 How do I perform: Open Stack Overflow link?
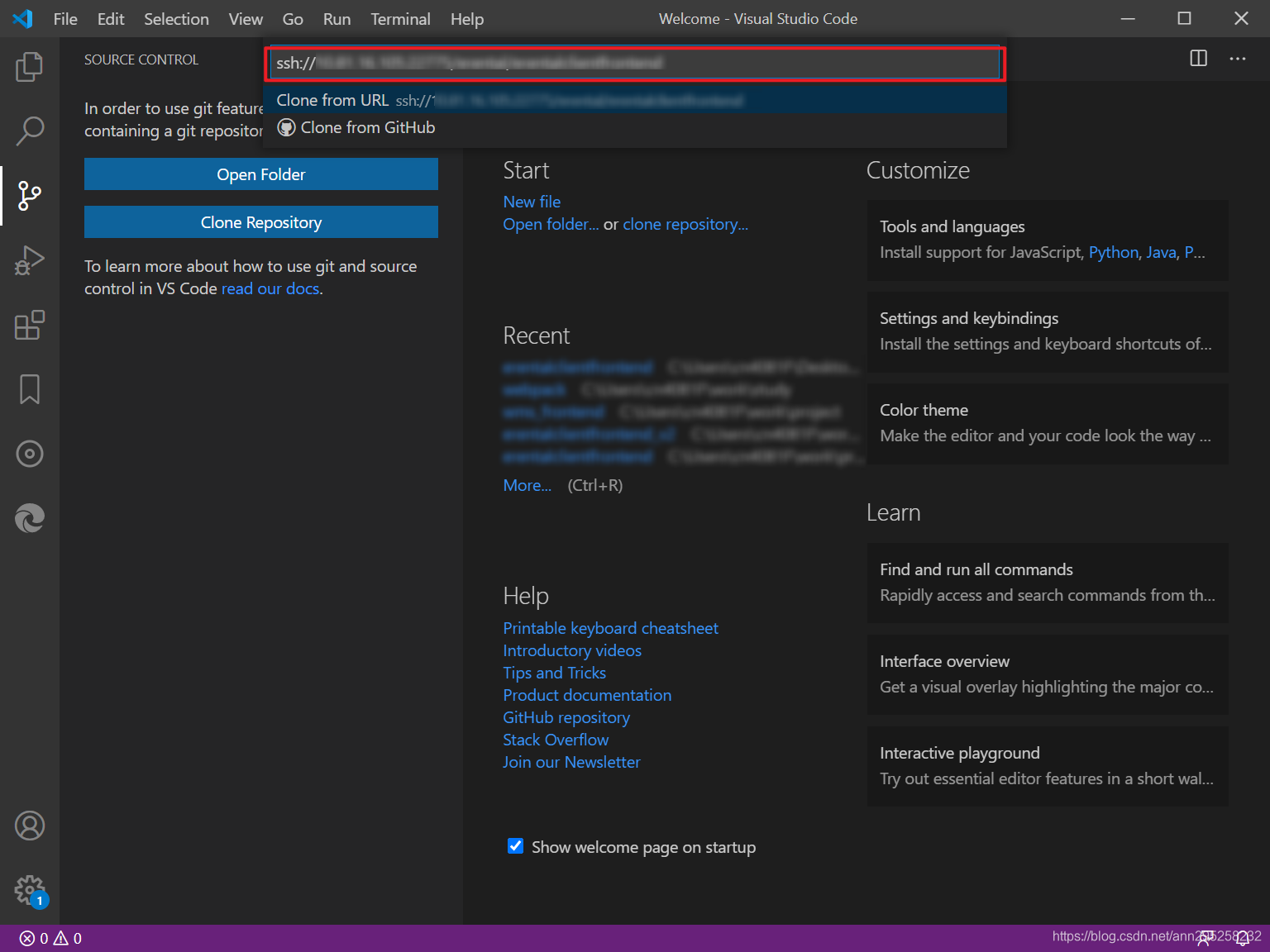556,740
